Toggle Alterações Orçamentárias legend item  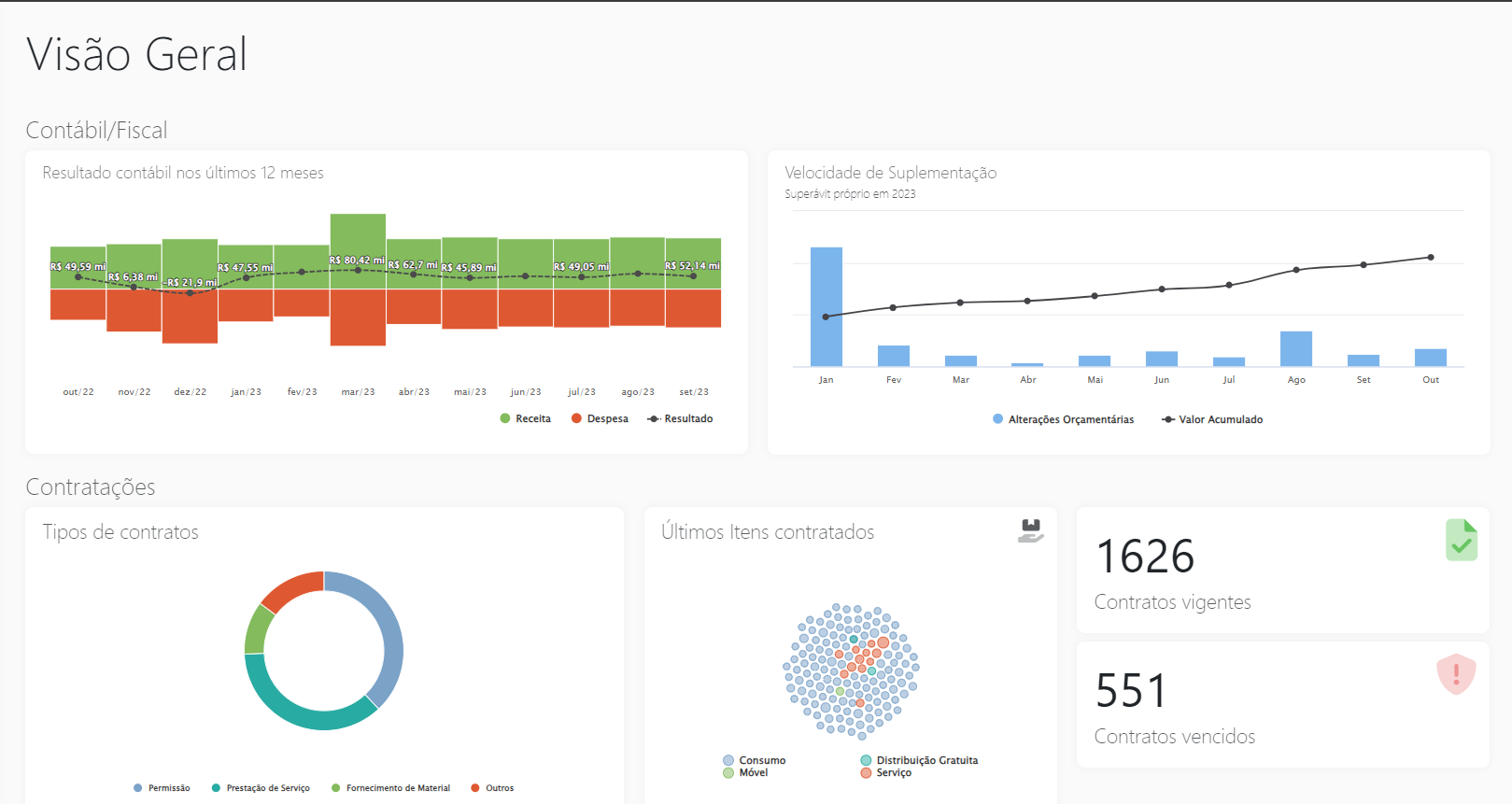pyautogui.click(x=1063, y=420)
